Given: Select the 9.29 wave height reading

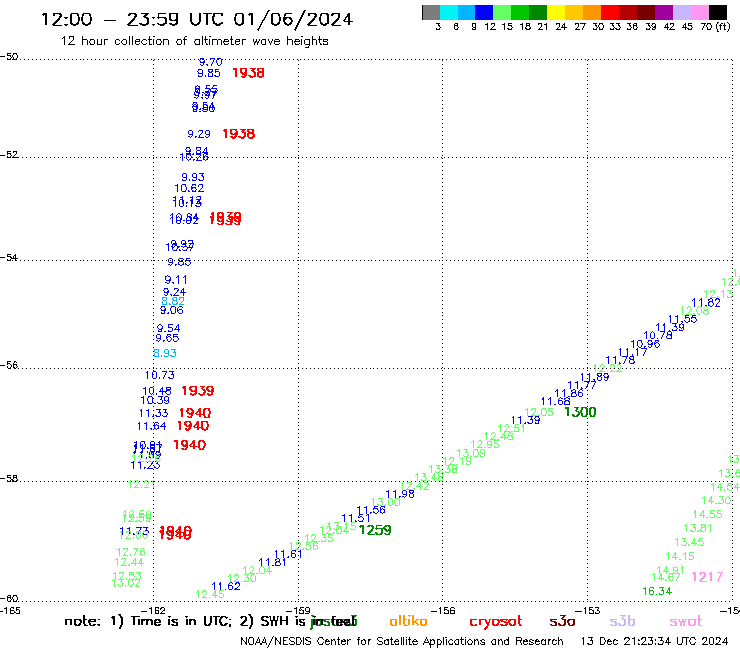Looking at the screenshot, I should 199,134.
